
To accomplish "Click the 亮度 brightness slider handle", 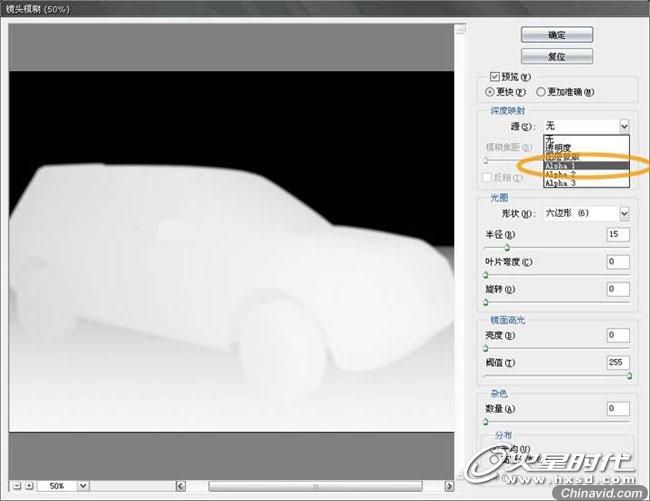I will click(x=486, y=349).
